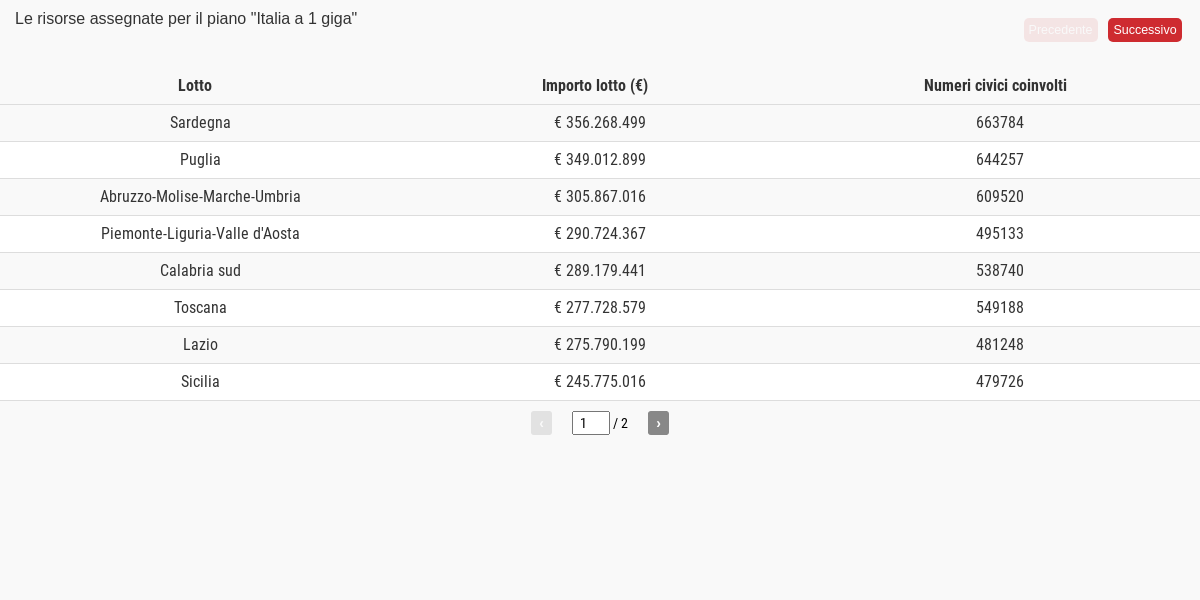Click the "/ 2" total pages label

[621, 424]
